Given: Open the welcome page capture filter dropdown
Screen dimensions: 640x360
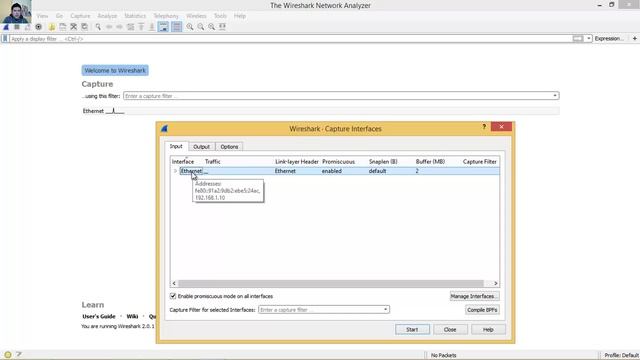Looking at the screenshot, I should tap(555, 96).
